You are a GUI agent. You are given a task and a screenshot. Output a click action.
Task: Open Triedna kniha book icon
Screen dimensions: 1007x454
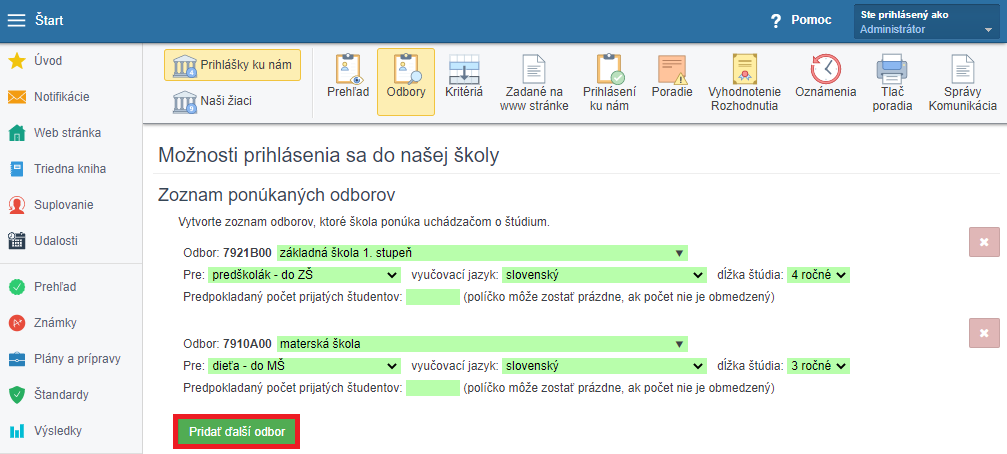coord(16,169)
